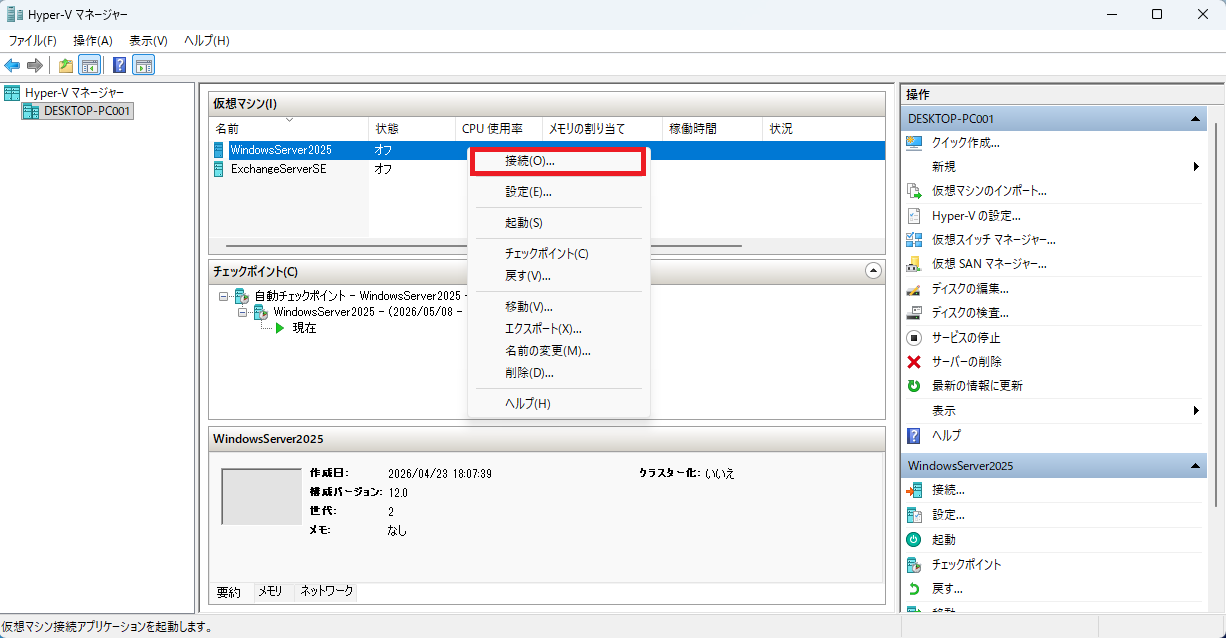Open the 操作(A) menu
This screenshot has height=638, width=1226.
point(93,41)
